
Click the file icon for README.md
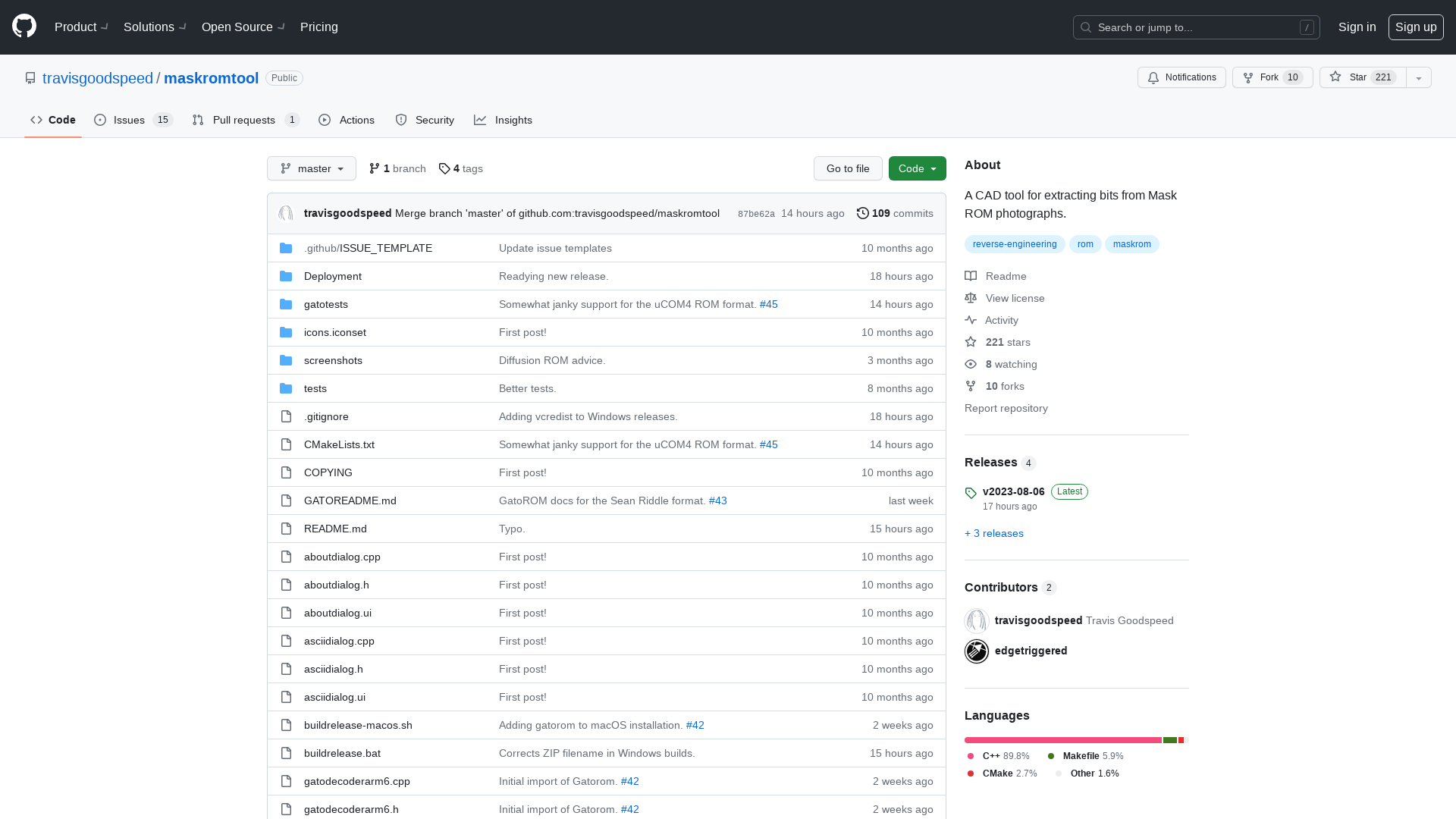[286, 529]
